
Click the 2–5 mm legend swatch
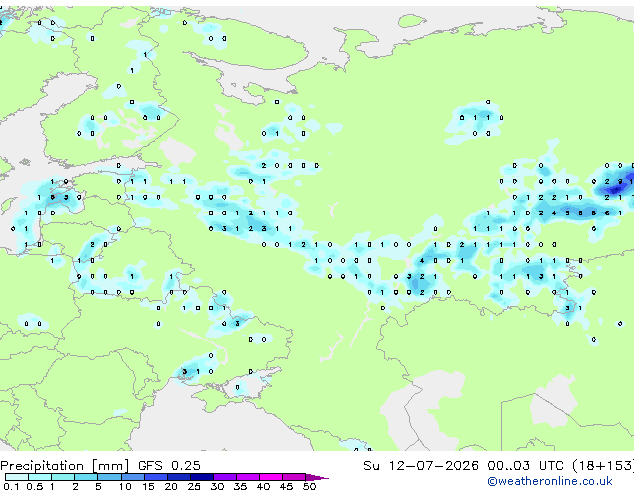coord(86,477)
